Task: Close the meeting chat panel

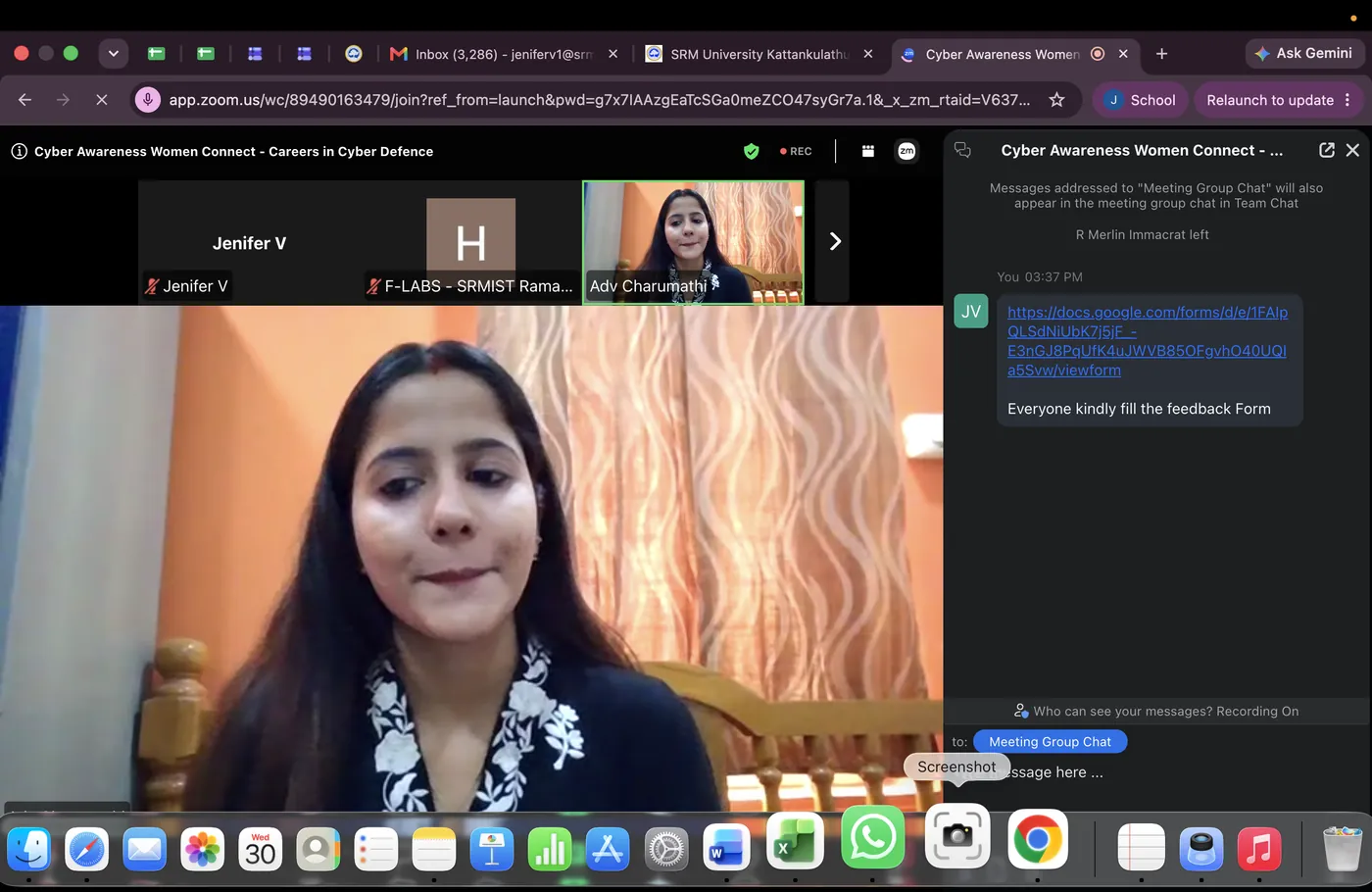Action: pyautogui.click(x=1352, y=150)
